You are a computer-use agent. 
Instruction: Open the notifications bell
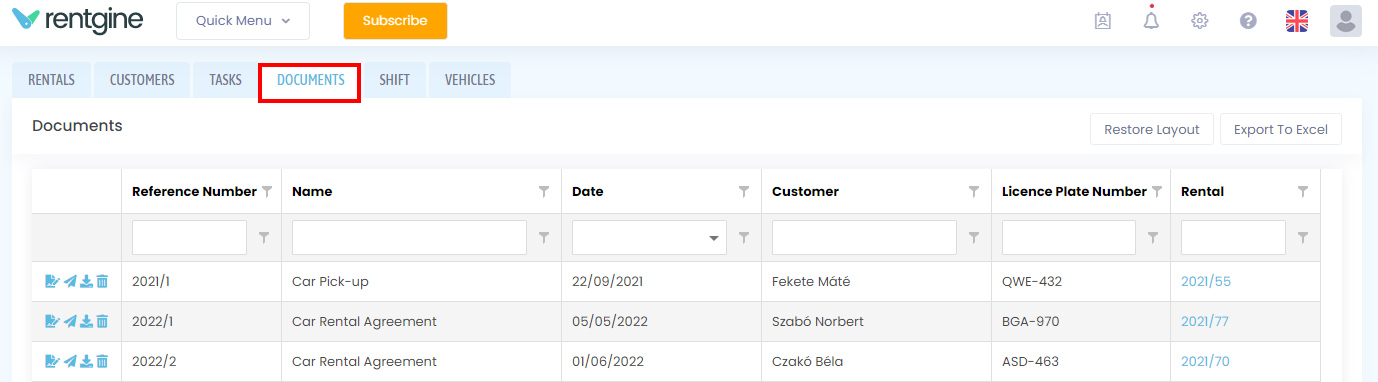pyautogui.click(x=1151, y=20)
